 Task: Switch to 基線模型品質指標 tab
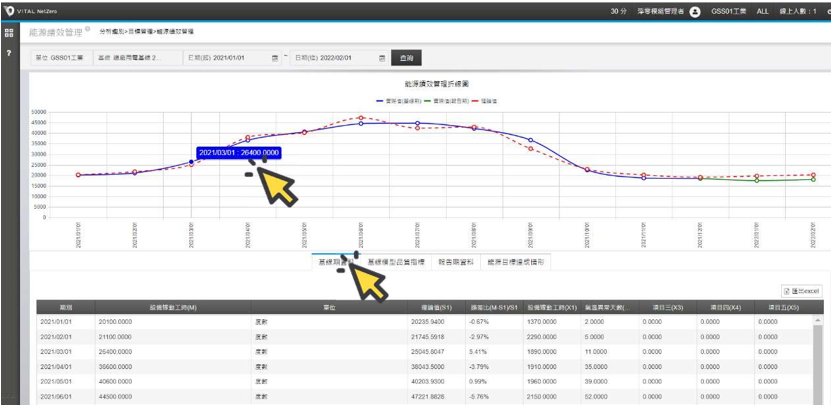396,262
